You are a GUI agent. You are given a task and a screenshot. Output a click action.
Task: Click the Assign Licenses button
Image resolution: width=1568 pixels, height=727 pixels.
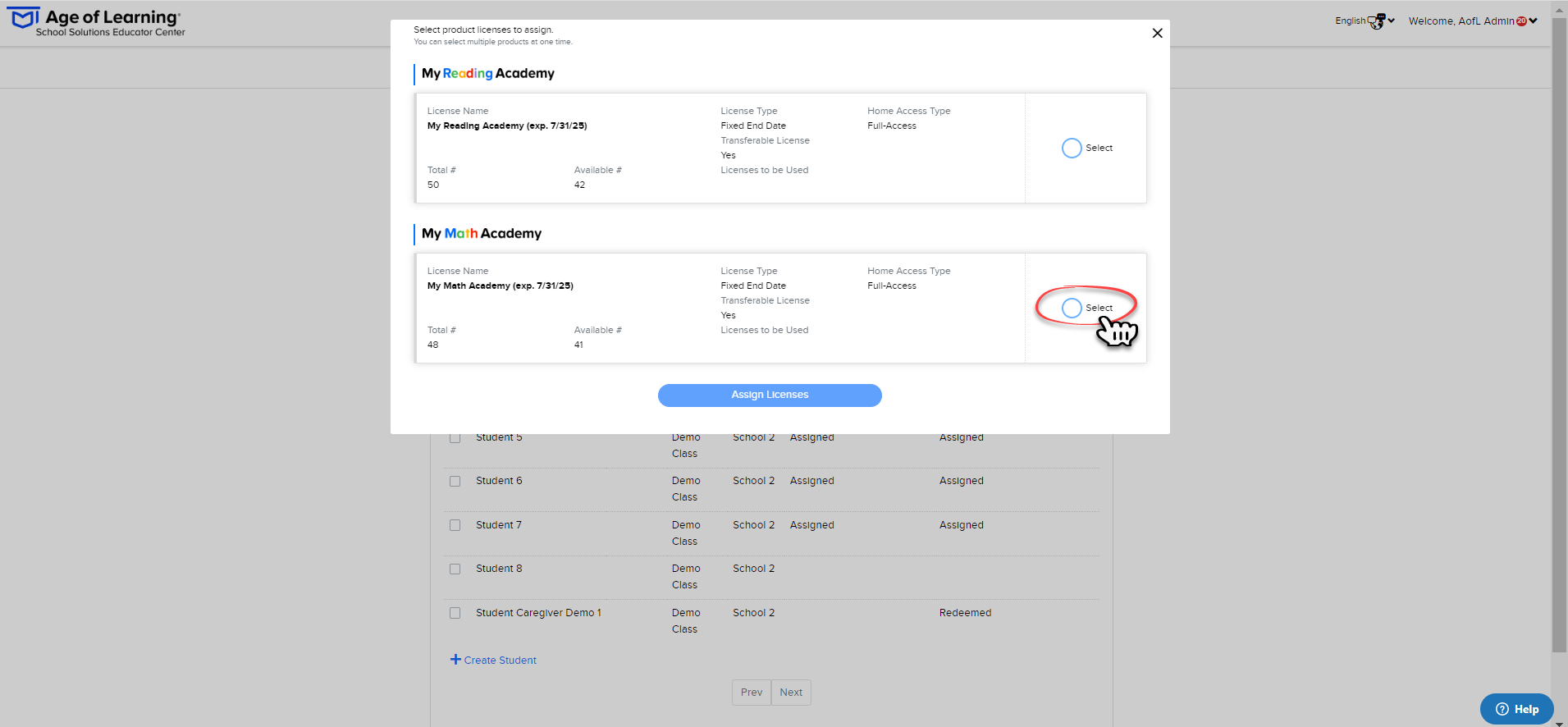point(770,395)
